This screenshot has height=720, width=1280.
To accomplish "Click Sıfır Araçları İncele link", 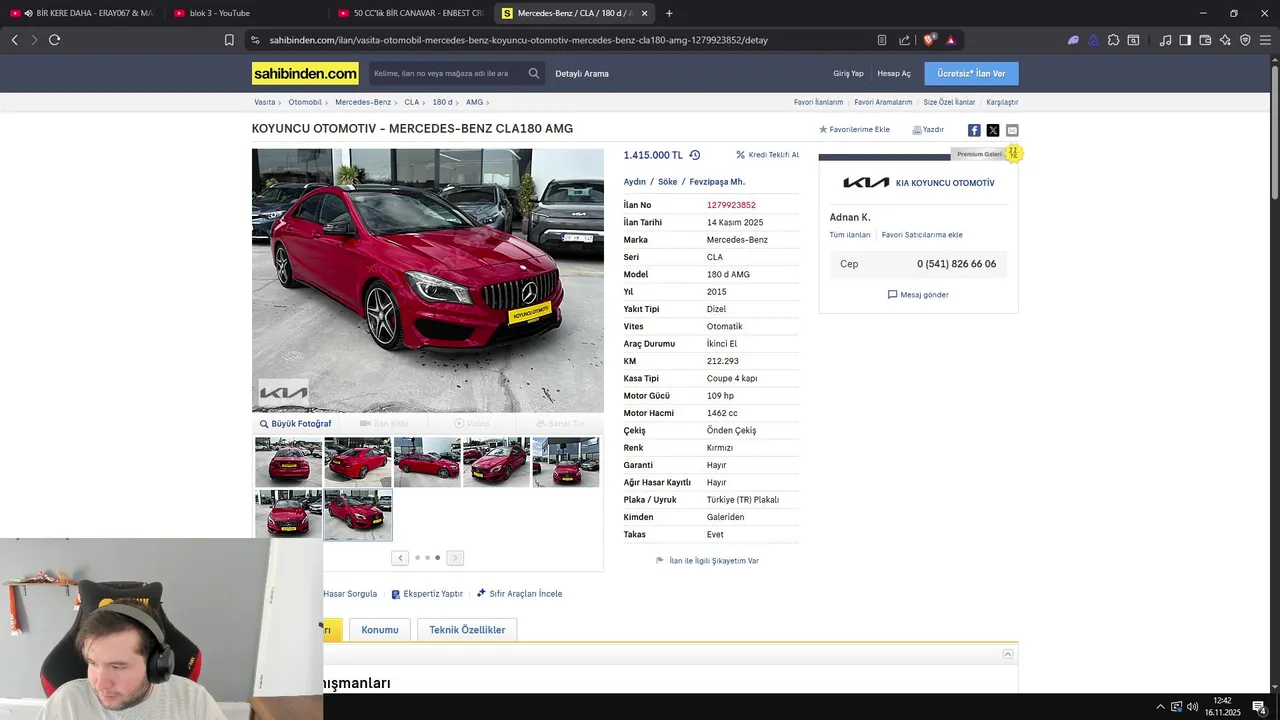I will pos(519,594).
